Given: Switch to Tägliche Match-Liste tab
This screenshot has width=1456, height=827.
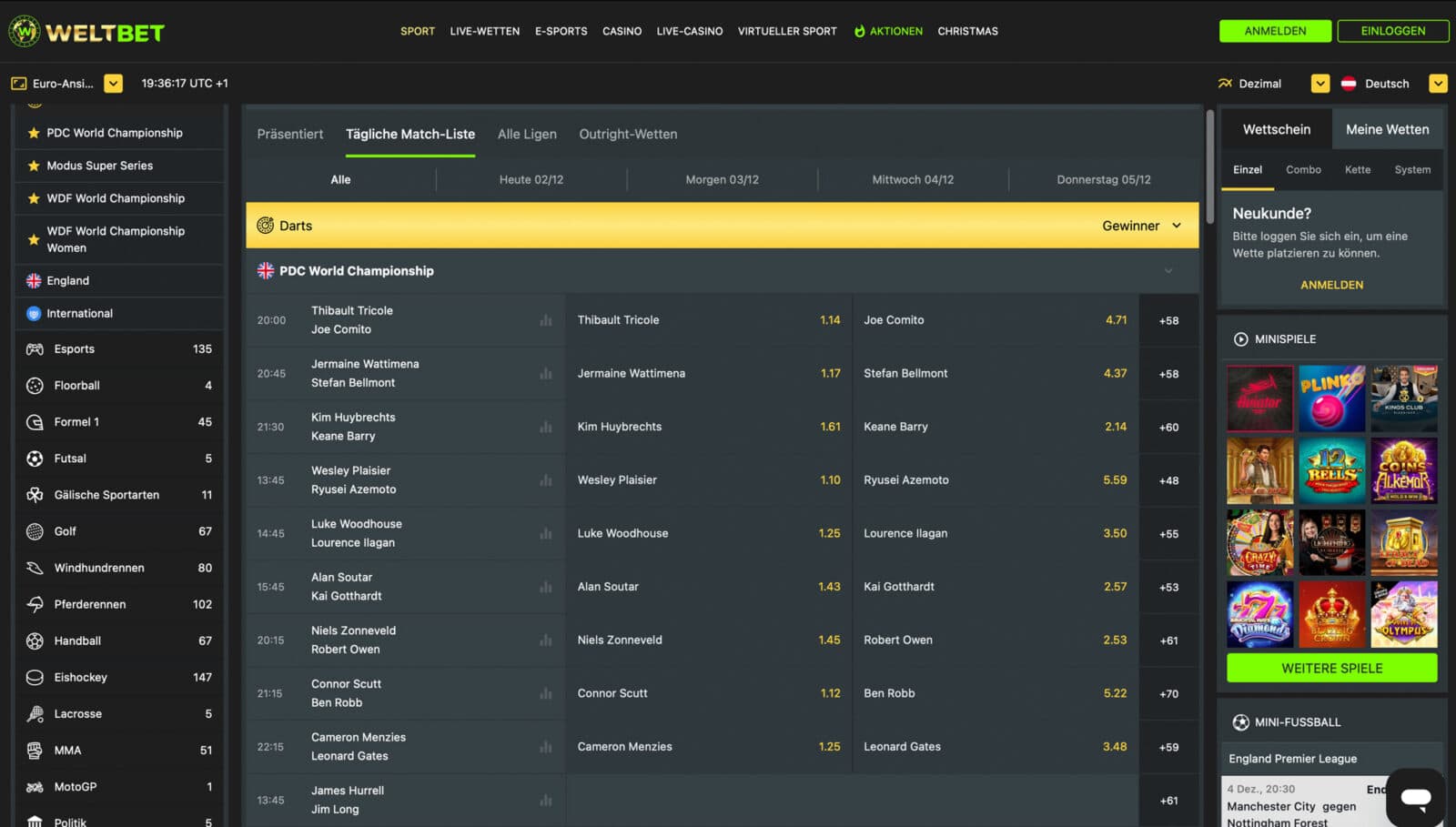Looking at the screenshot, I should point(410,134).
